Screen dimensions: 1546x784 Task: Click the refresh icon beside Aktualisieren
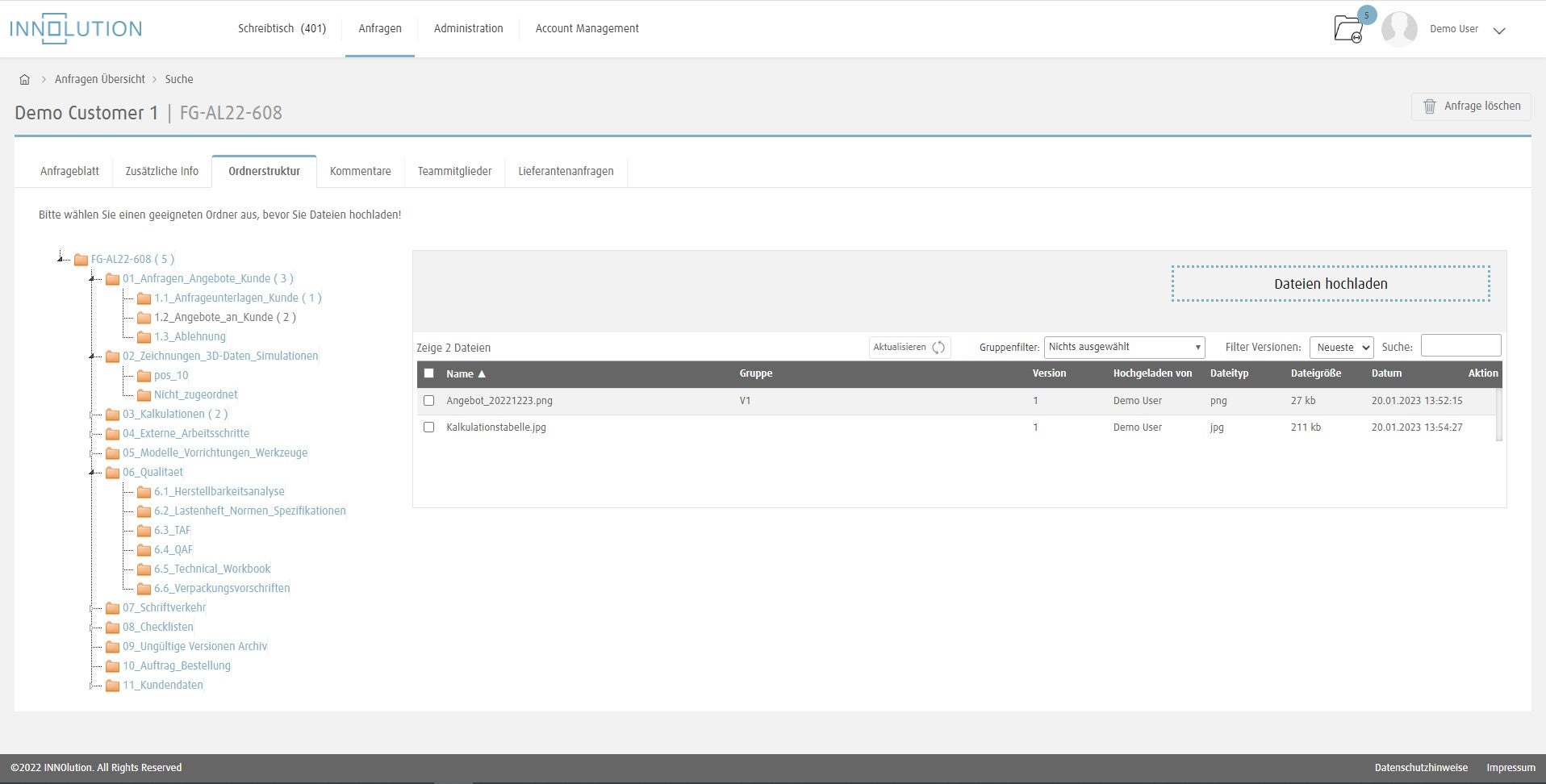pos(938,348)
